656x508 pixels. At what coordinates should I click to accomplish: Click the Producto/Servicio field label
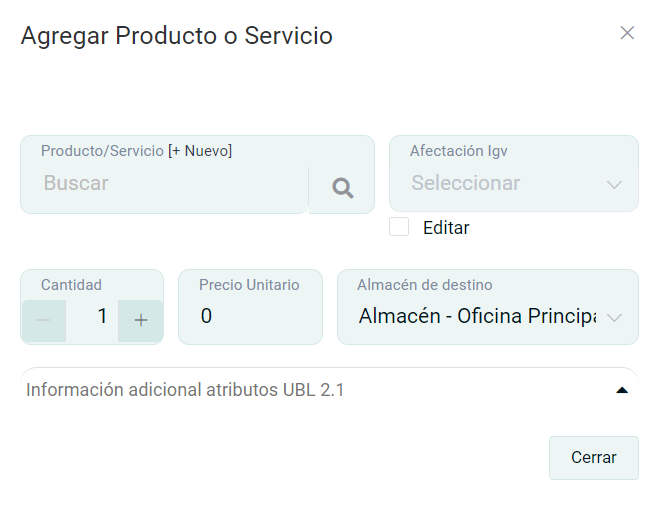(102, 151)
